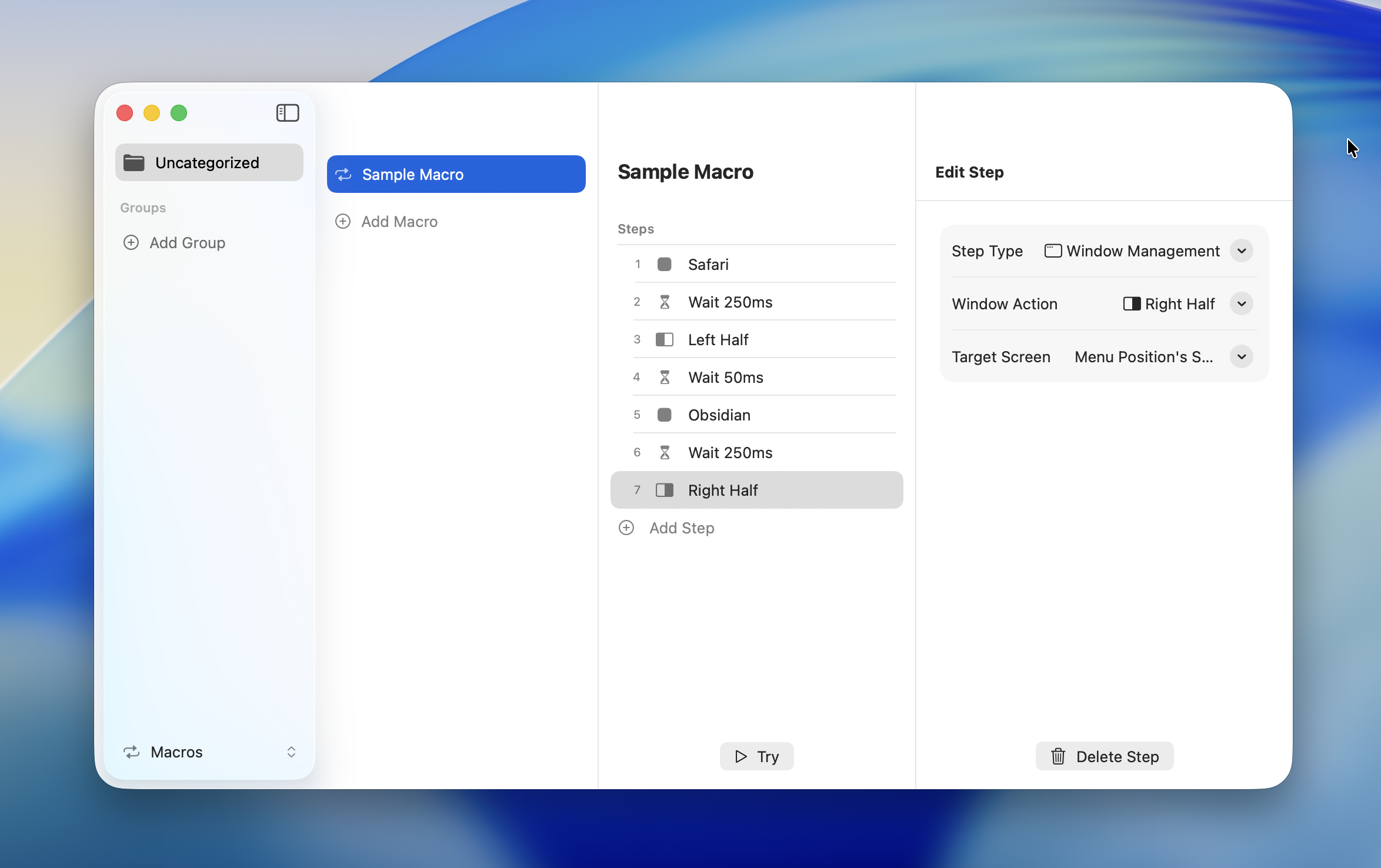Click the Window Management icon in Step Type
1381x868 pixels.
[1052, 251]
